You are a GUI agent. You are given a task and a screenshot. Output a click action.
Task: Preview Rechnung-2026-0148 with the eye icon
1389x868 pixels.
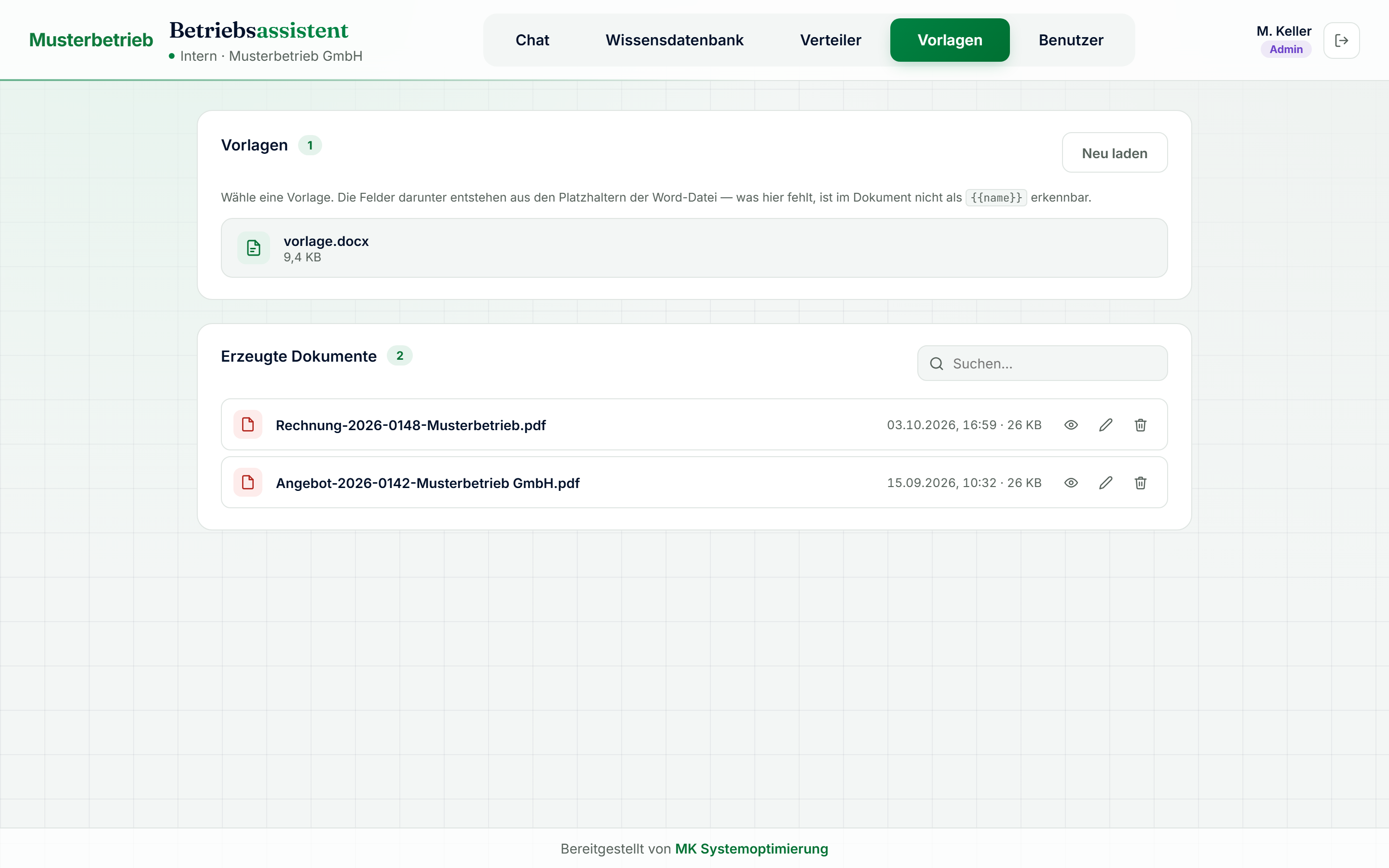(x=1071, y=425)
